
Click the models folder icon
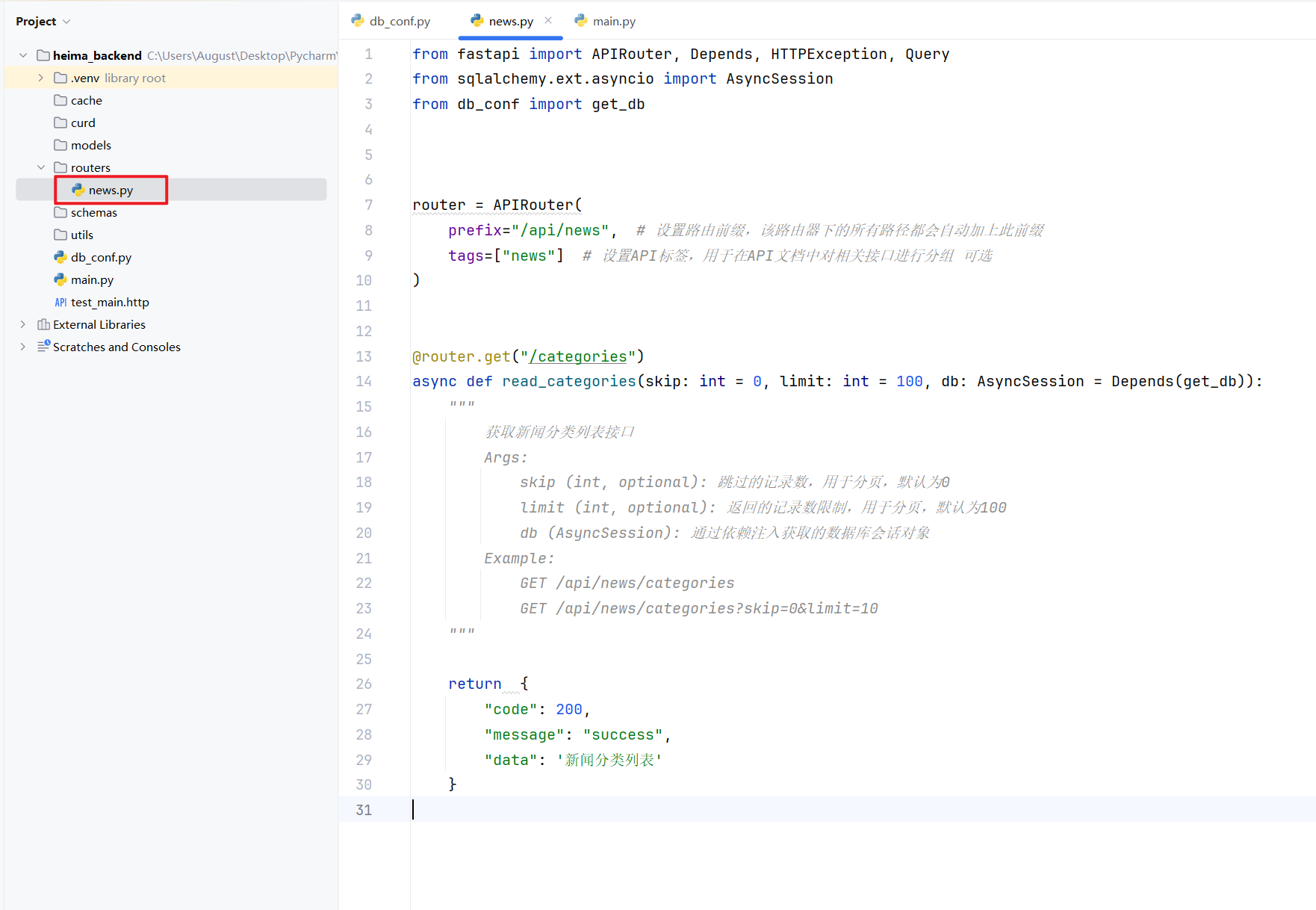[60, 145]
